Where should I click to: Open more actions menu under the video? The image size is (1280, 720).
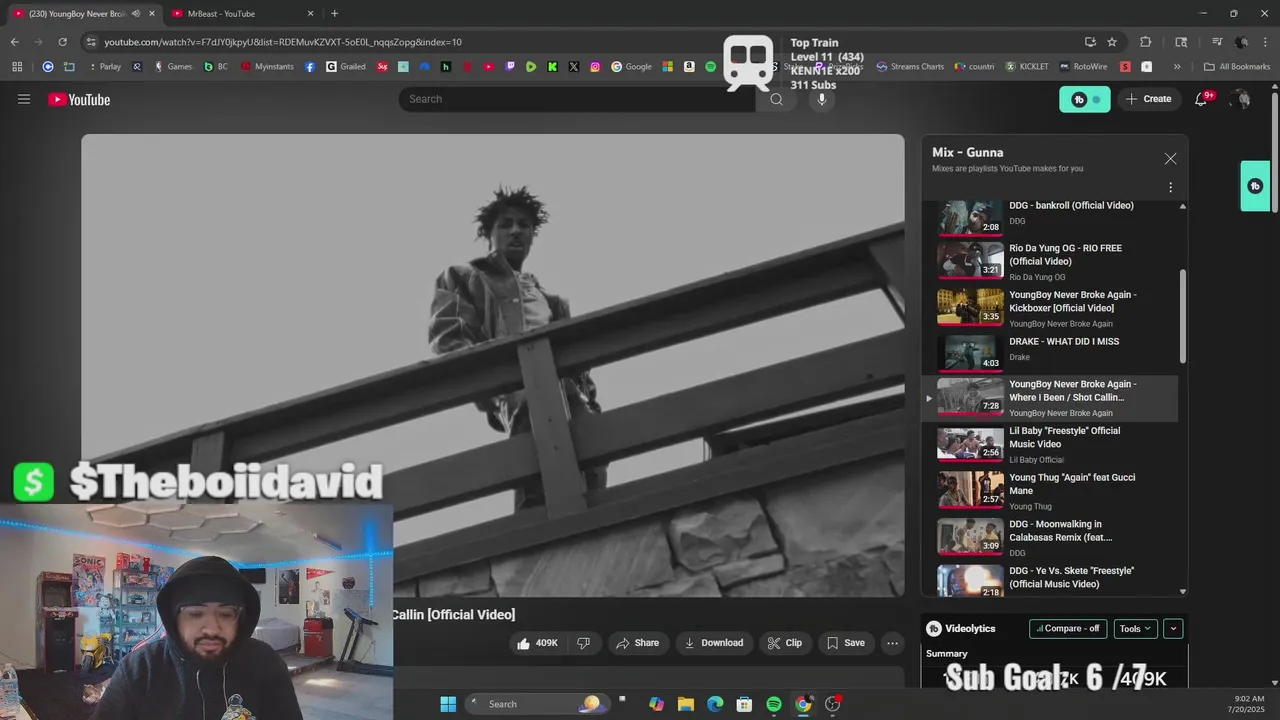[892, 643]
